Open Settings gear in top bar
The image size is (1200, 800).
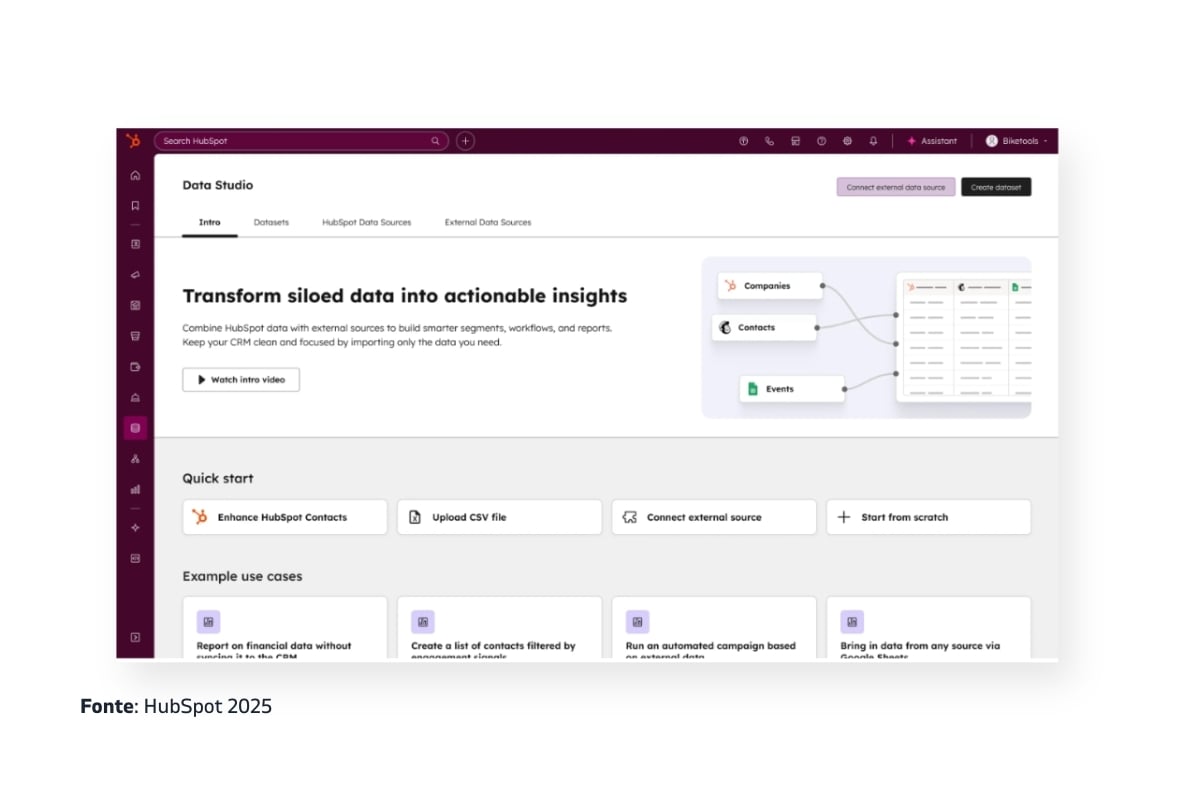coord(847,141)
